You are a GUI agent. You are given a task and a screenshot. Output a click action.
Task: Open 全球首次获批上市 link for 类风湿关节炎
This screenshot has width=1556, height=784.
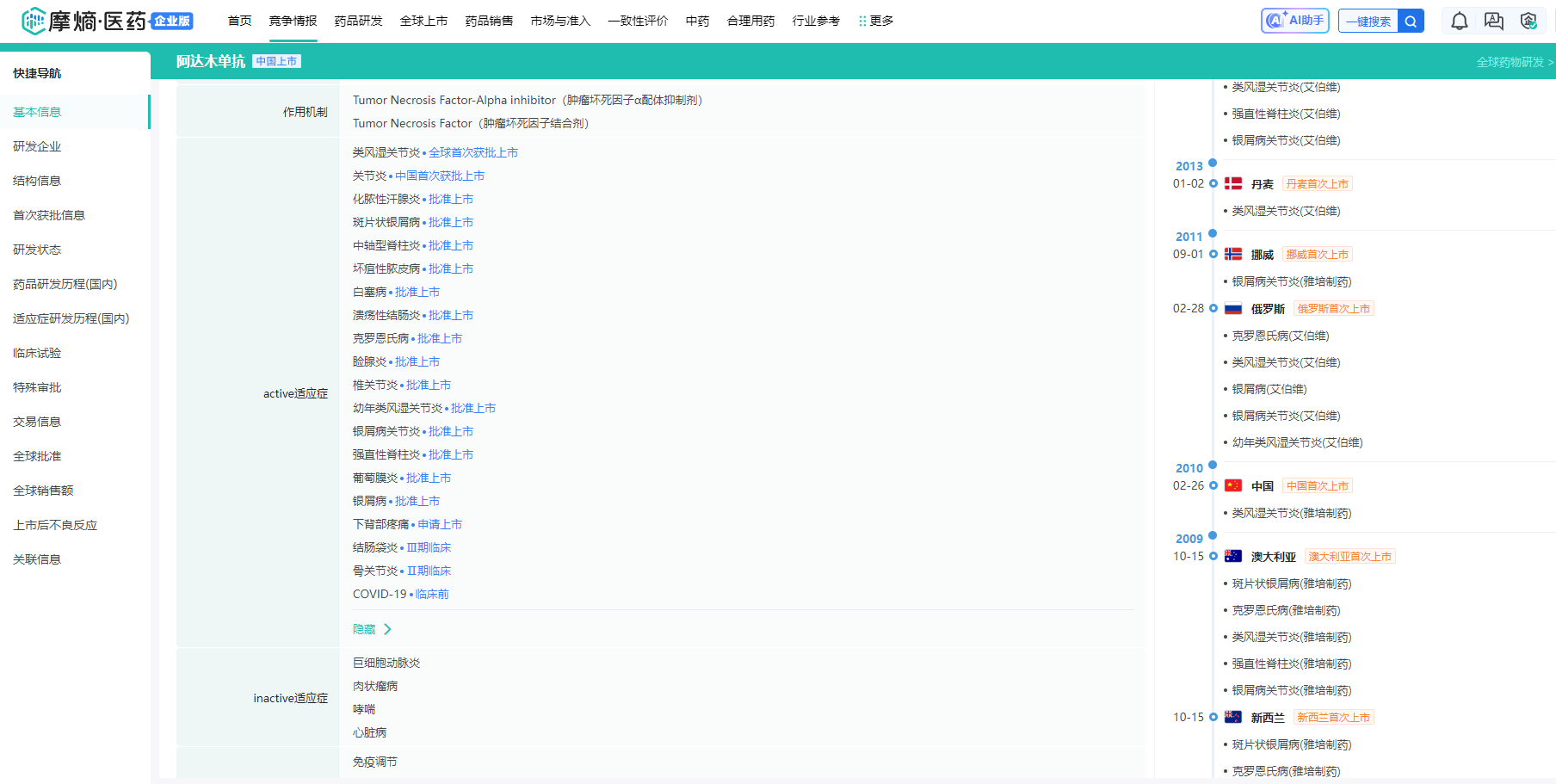point(473,152)
